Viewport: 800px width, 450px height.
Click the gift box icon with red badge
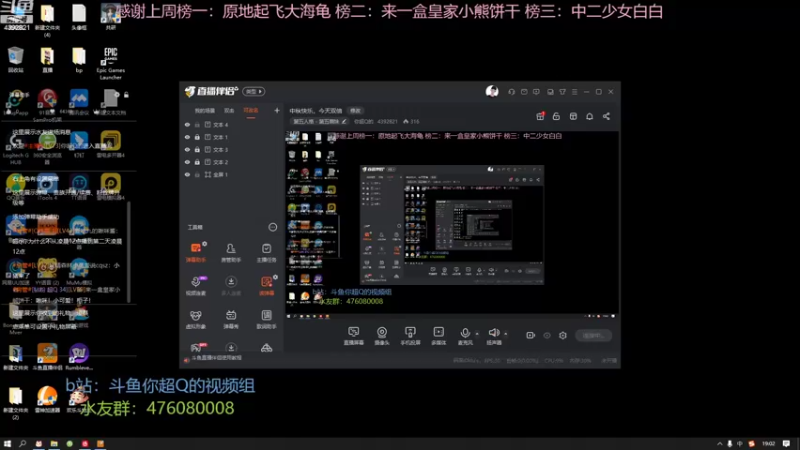coord(540,116)
